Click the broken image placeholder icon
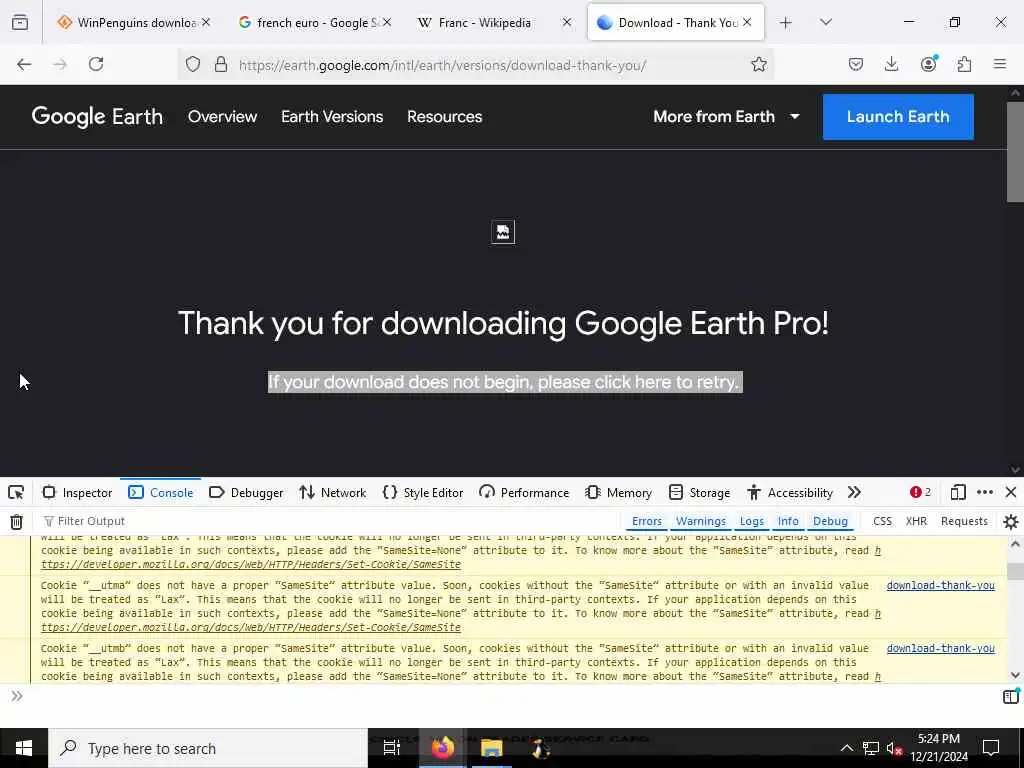The width and height of the screenshot is (1024, 768). point(503,232)
